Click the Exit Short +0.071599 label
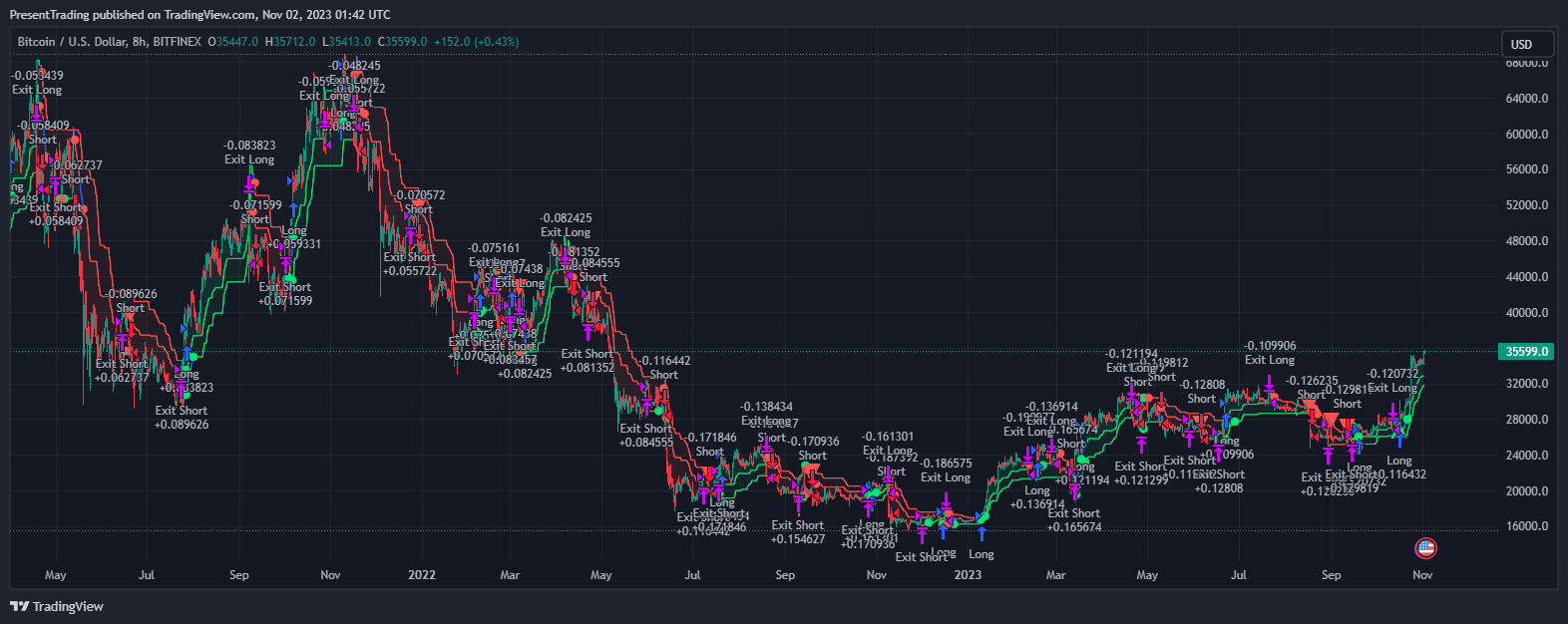 (285, 294)
